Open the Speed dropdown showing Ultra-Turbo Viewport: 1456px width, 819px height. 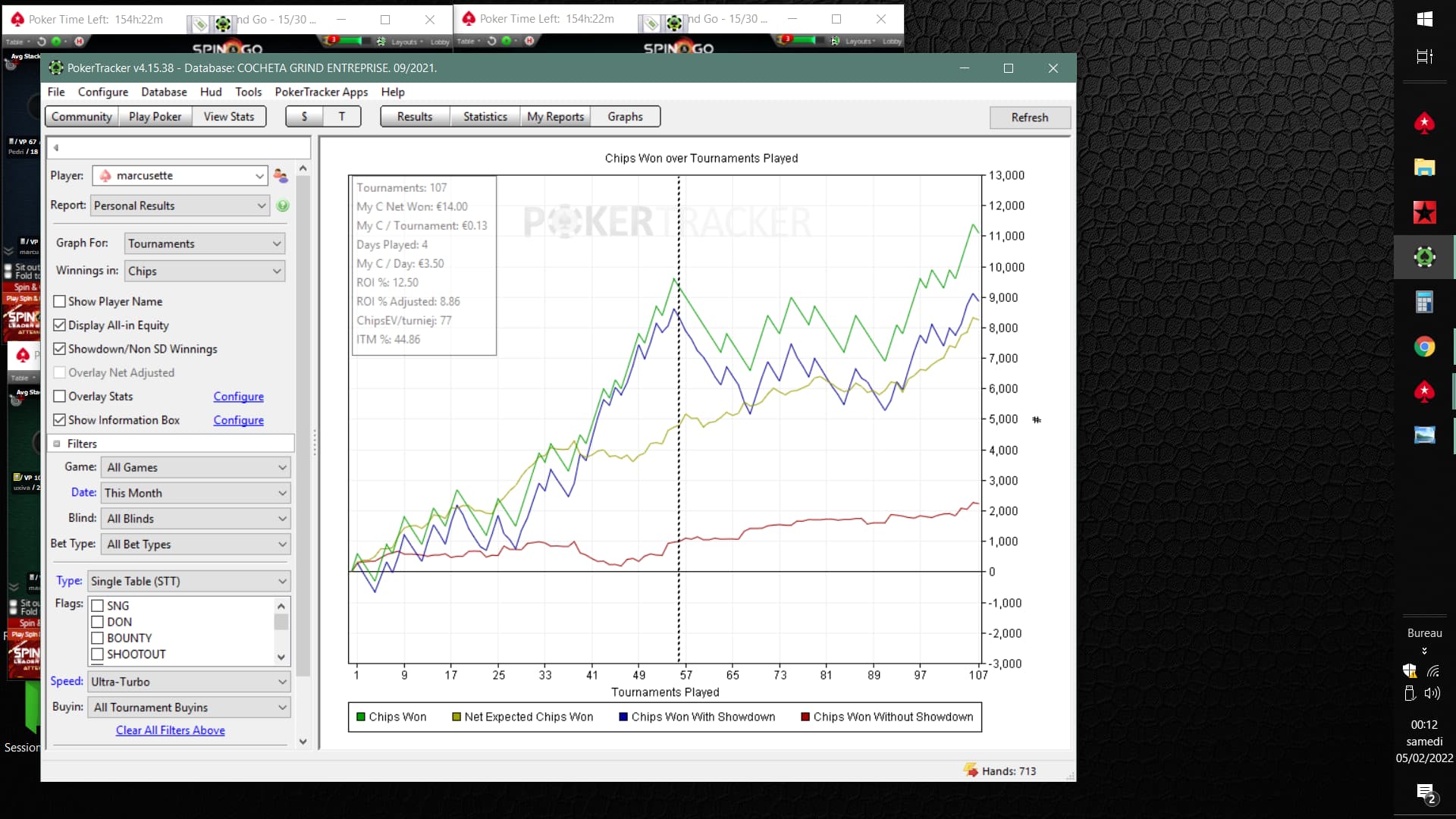tap(189, 682)
